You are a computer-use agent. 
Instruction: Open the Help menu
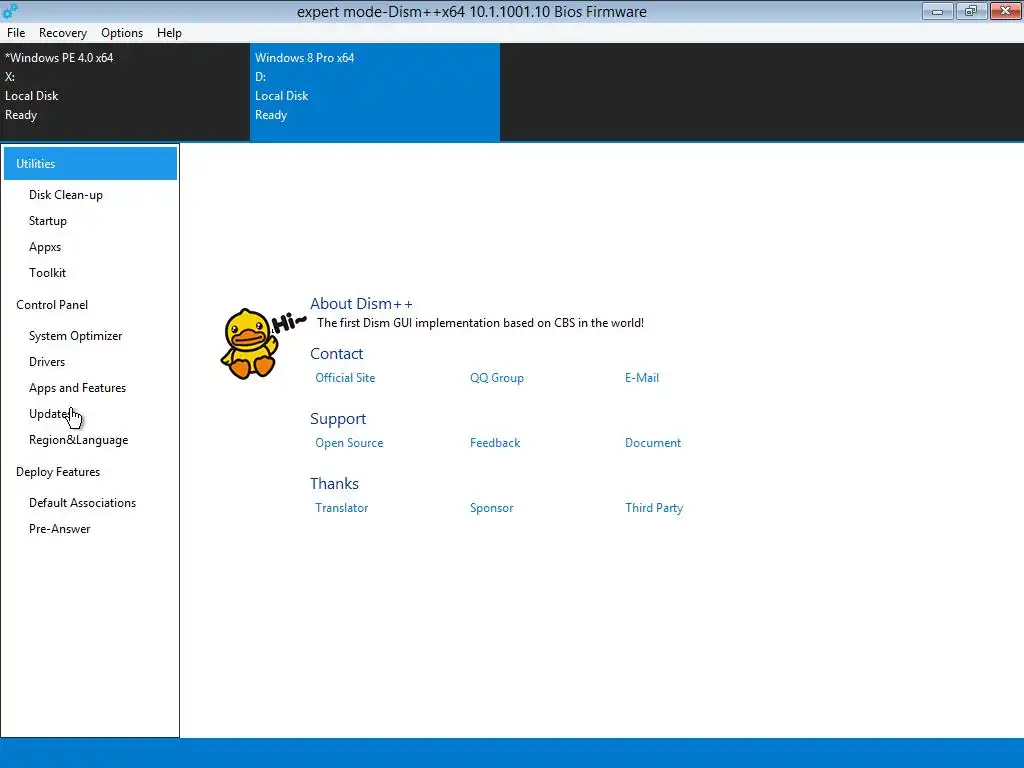(x=169, y=33)
